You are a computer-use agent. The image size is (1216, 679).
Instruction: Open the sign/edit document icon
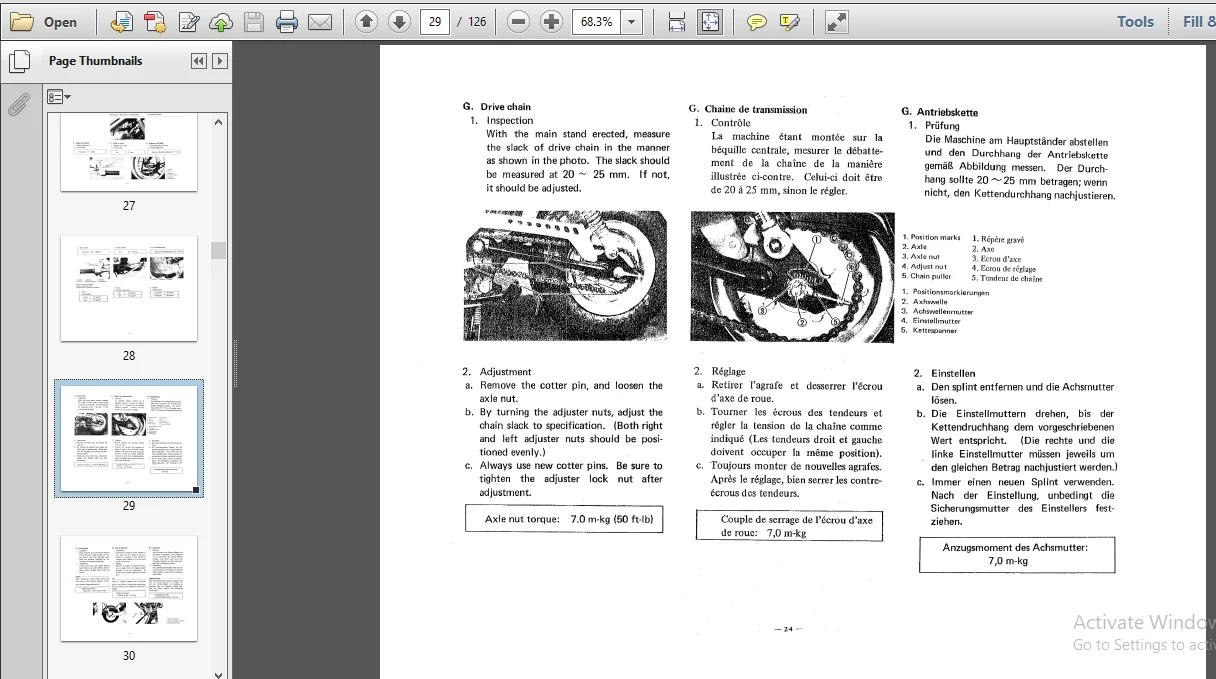188,22
